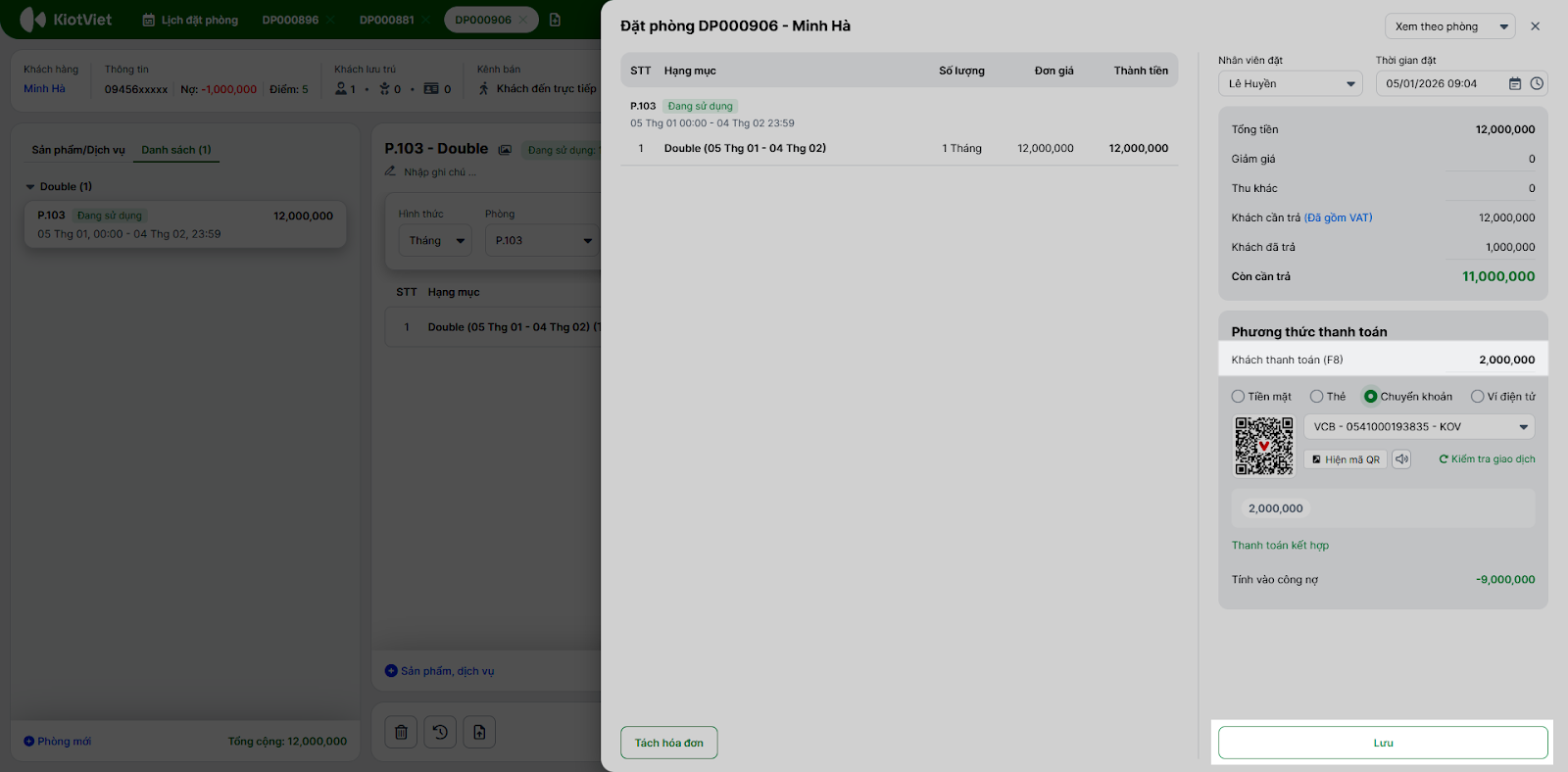Click the speaker announcement icon

coord(1401,458)
